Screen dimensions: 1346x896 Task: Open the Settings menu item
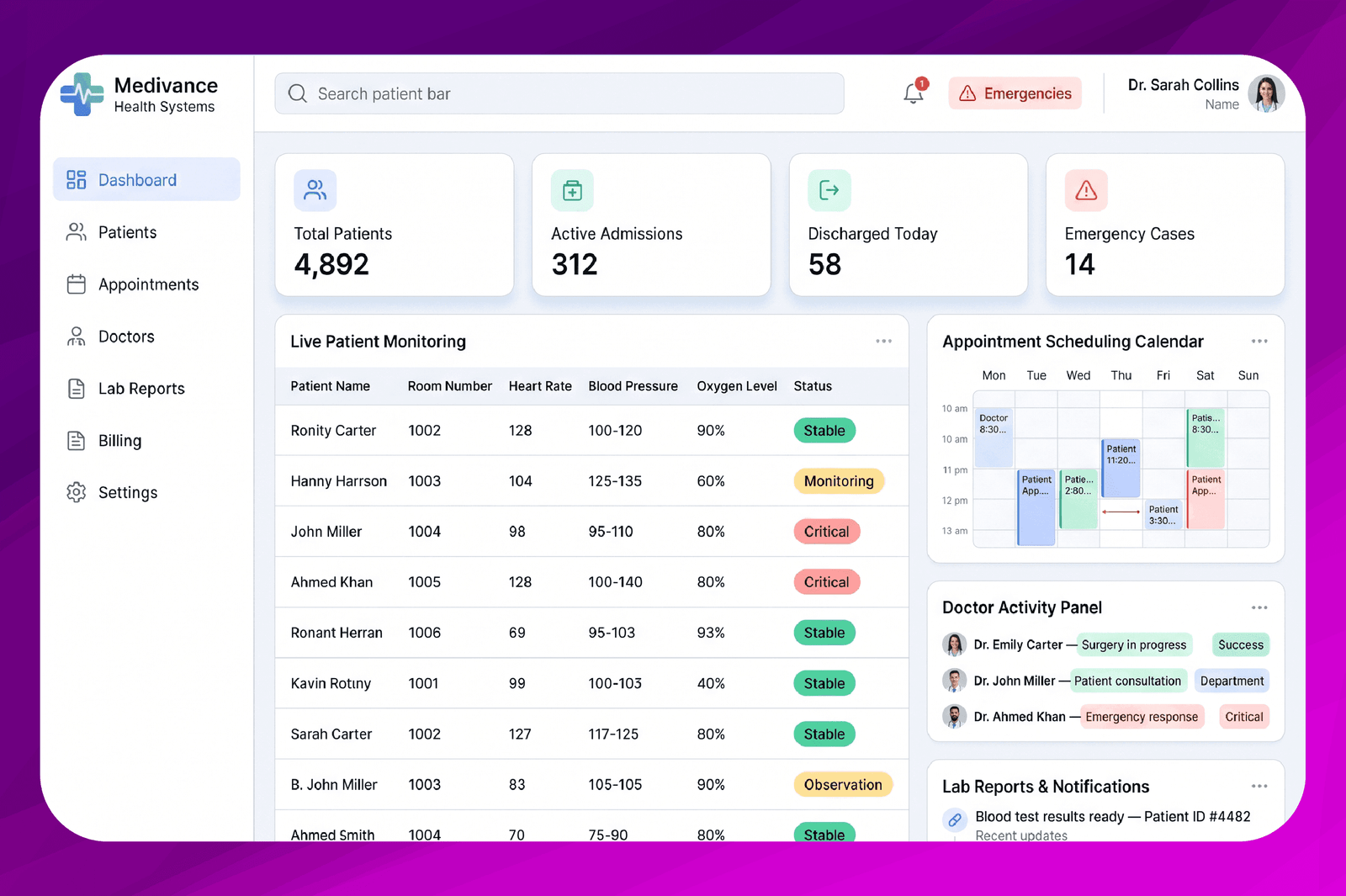coord(146,492)
